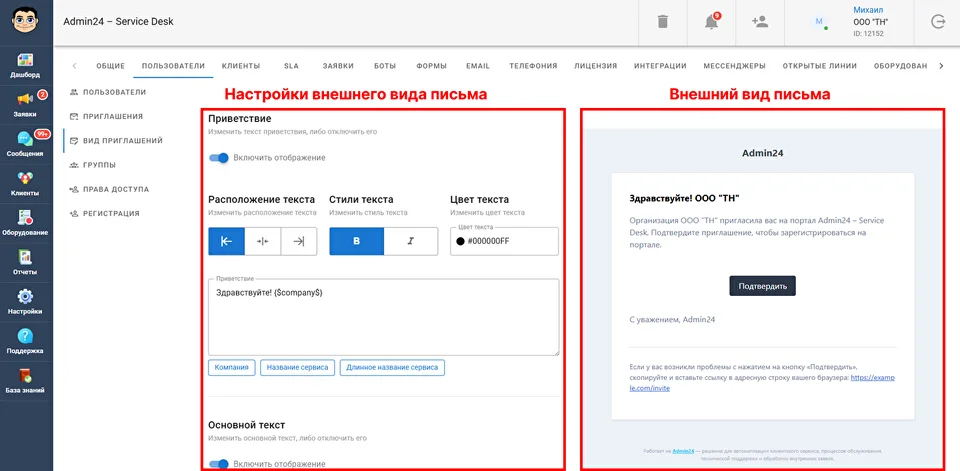Open База знаний in the left sidebar
960x471 pixels.
[26, 379]
